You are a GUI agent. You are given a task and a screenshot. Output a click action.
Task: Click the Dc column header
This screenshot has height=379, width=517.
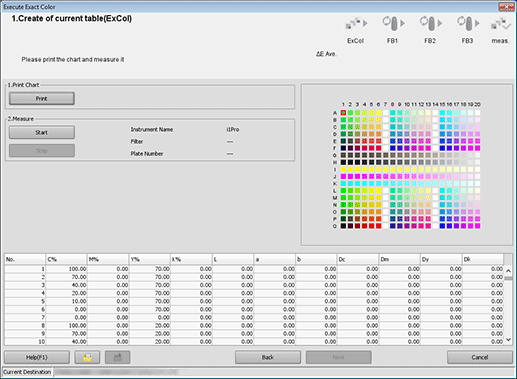(357, 259)
